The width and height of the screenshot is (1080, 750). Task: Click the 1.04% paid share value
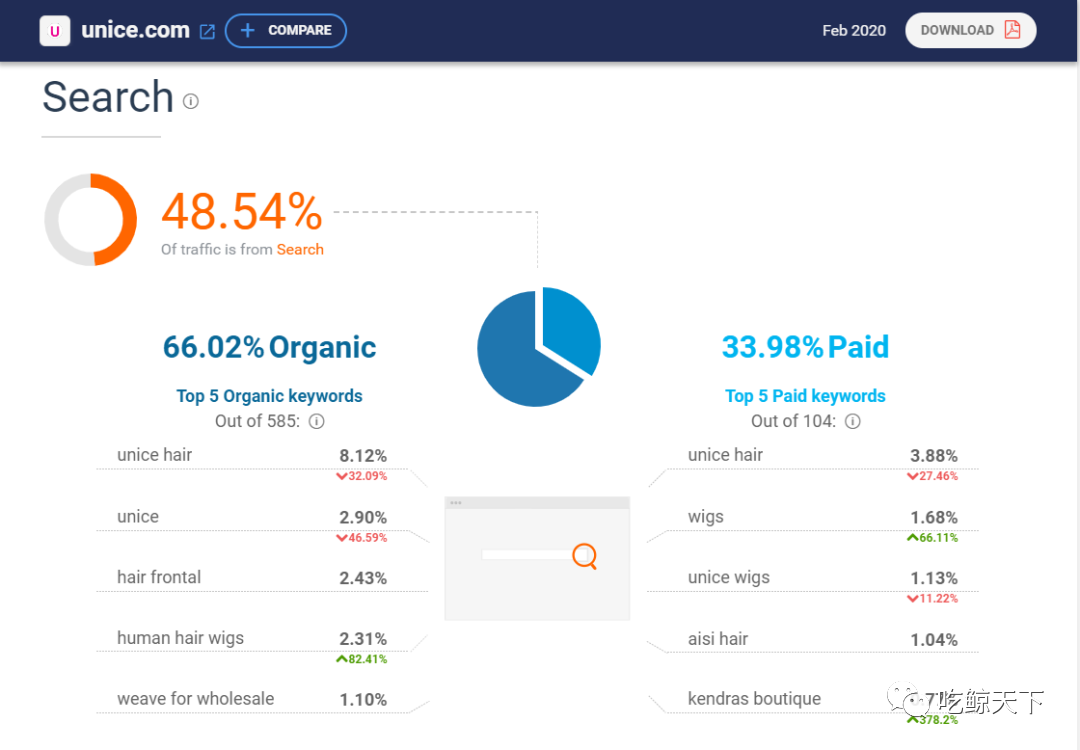click(934, 640)
